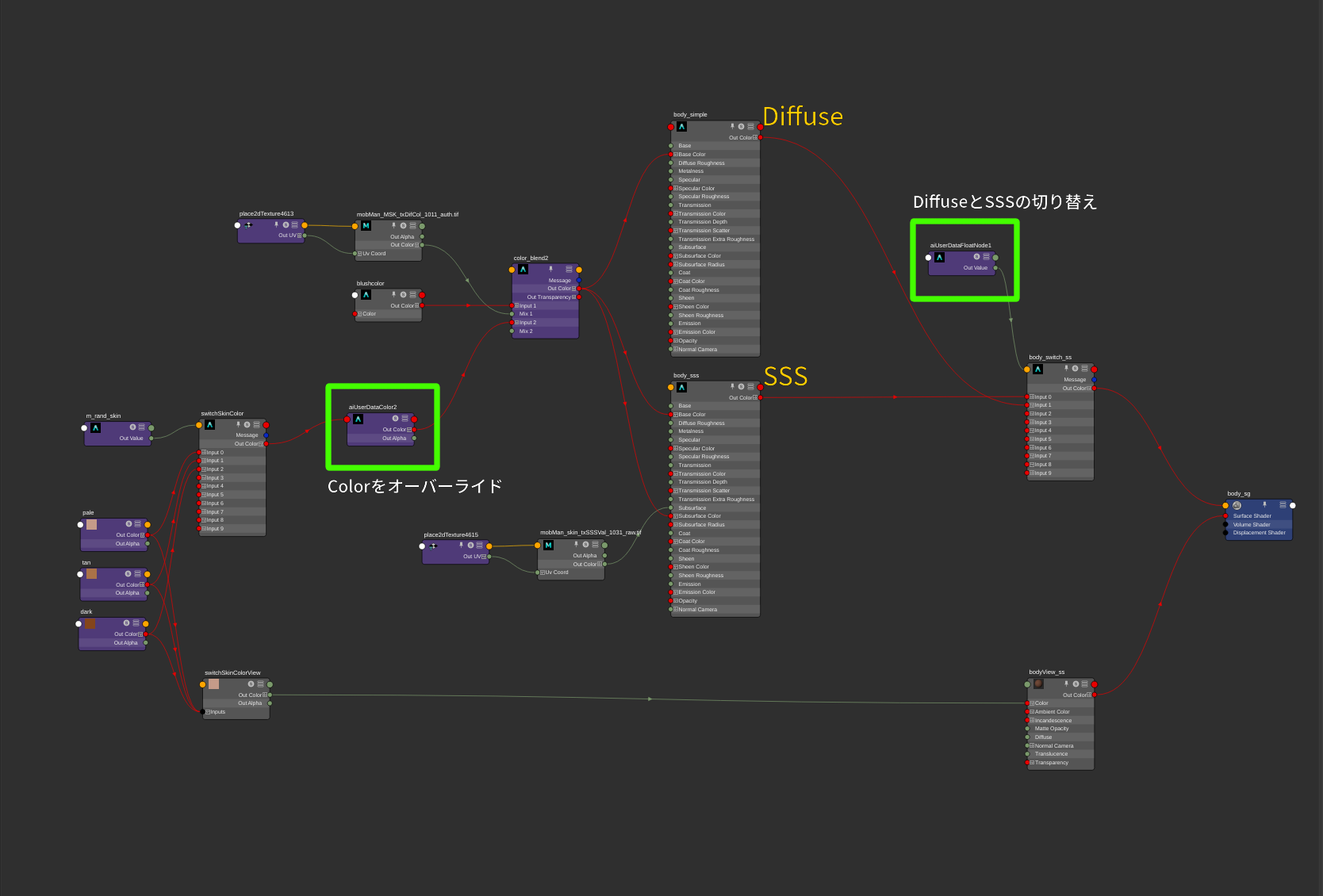Click Out Color output port of bodyView_ss
This screenshot has height=896, width=1323.
[1095, 695]
